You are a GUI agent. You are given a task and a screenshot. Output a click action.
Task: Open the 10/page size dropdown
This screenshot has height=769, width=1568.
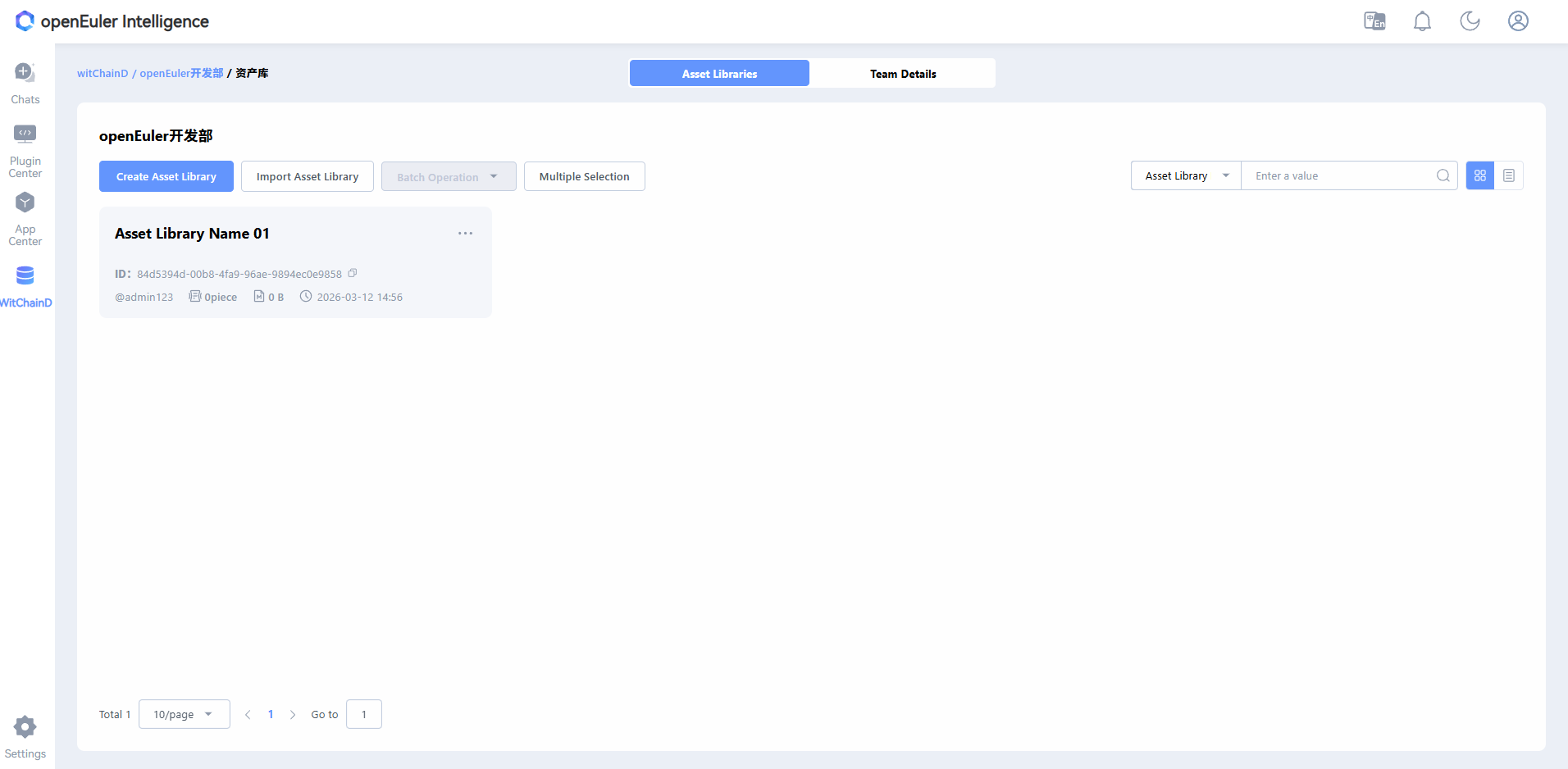185,714
